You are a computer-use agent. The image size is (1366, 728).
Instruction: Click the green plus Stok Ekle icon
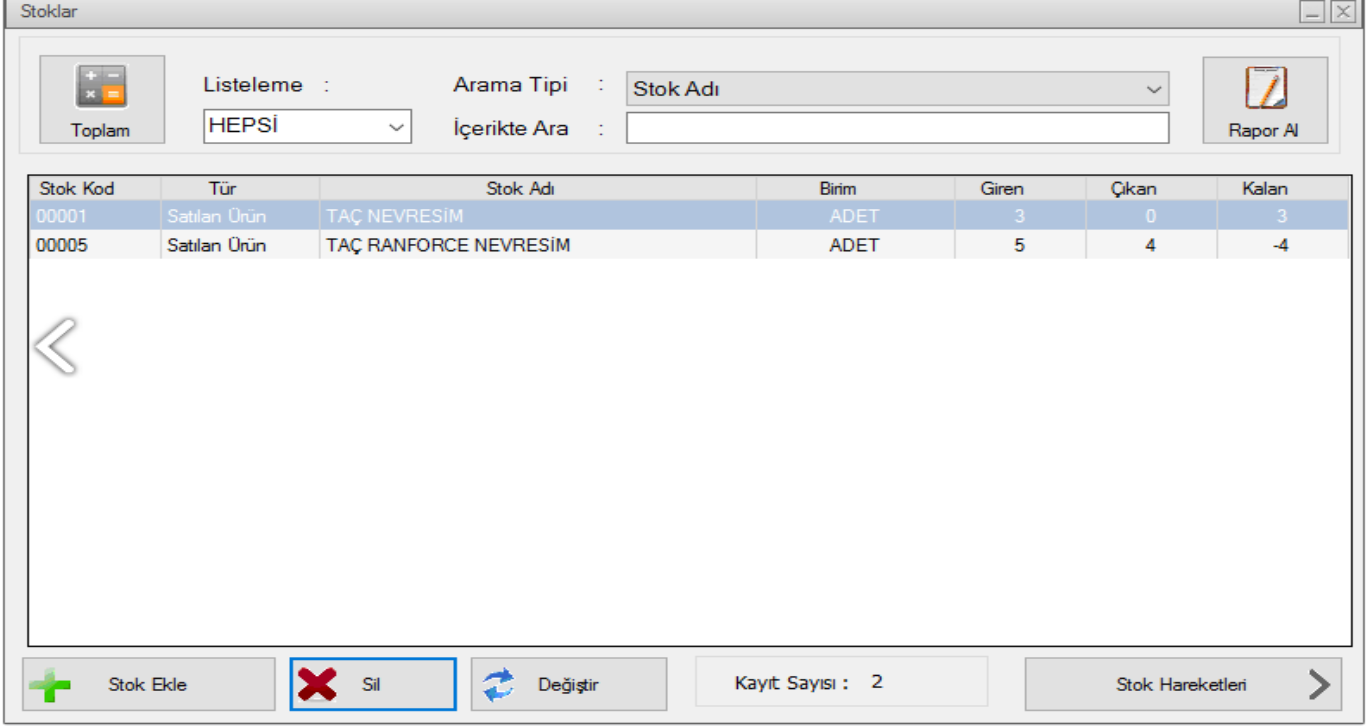coord(50,685)
